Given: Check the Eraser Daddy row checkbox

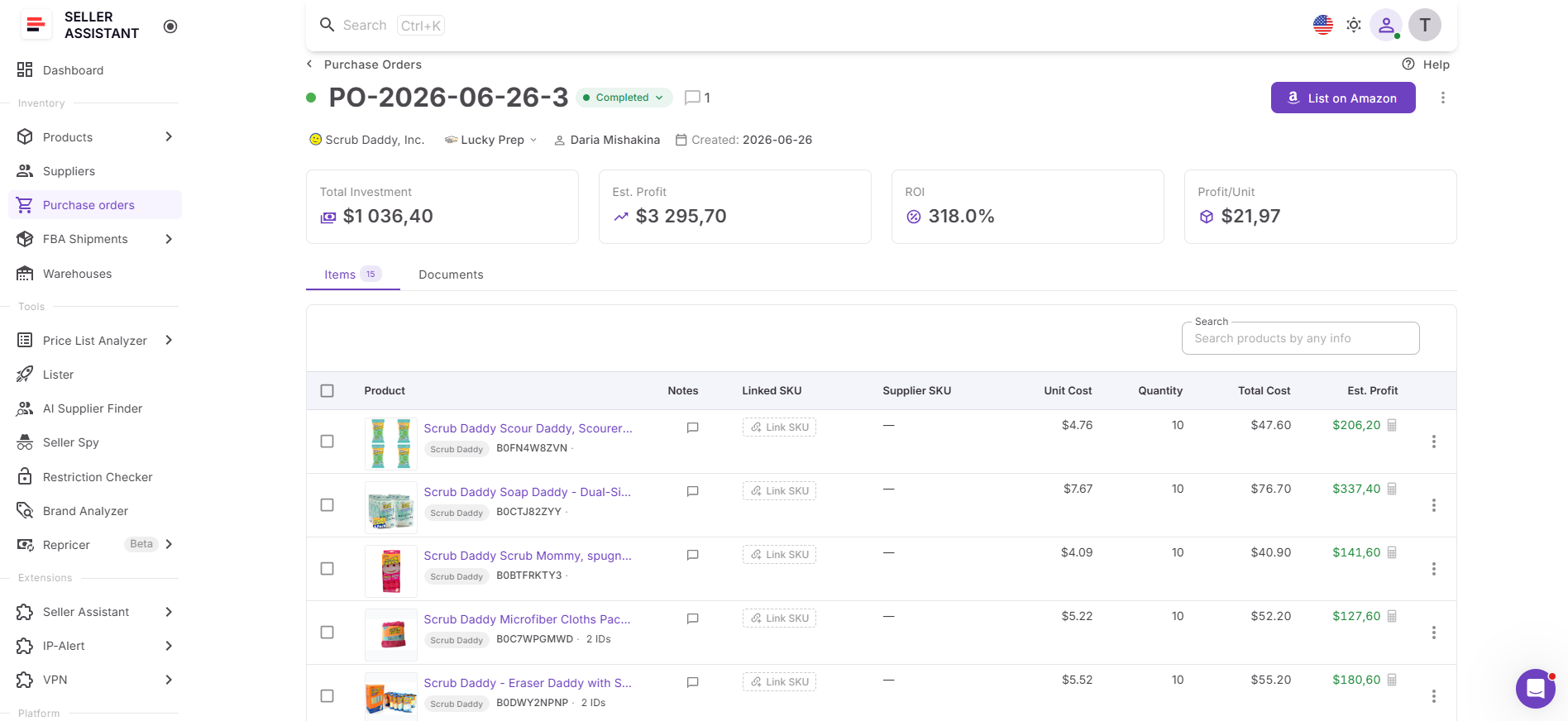Looking at the screenshot, I should pyautogui.click(x=327, y=696).
